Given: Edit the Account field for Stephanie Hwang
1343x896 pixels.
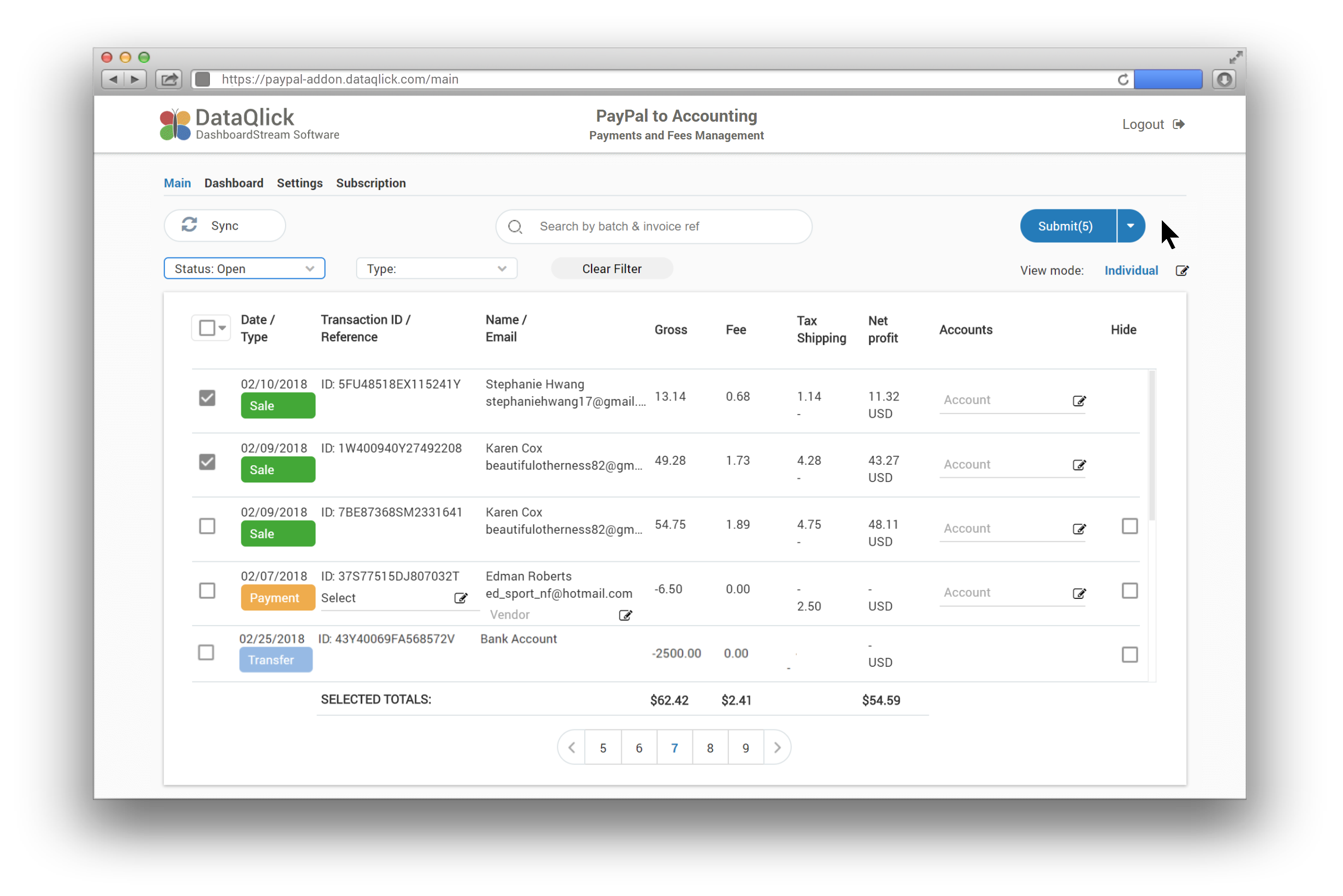Looking at the screenshot, I should tap(1079, 400).
